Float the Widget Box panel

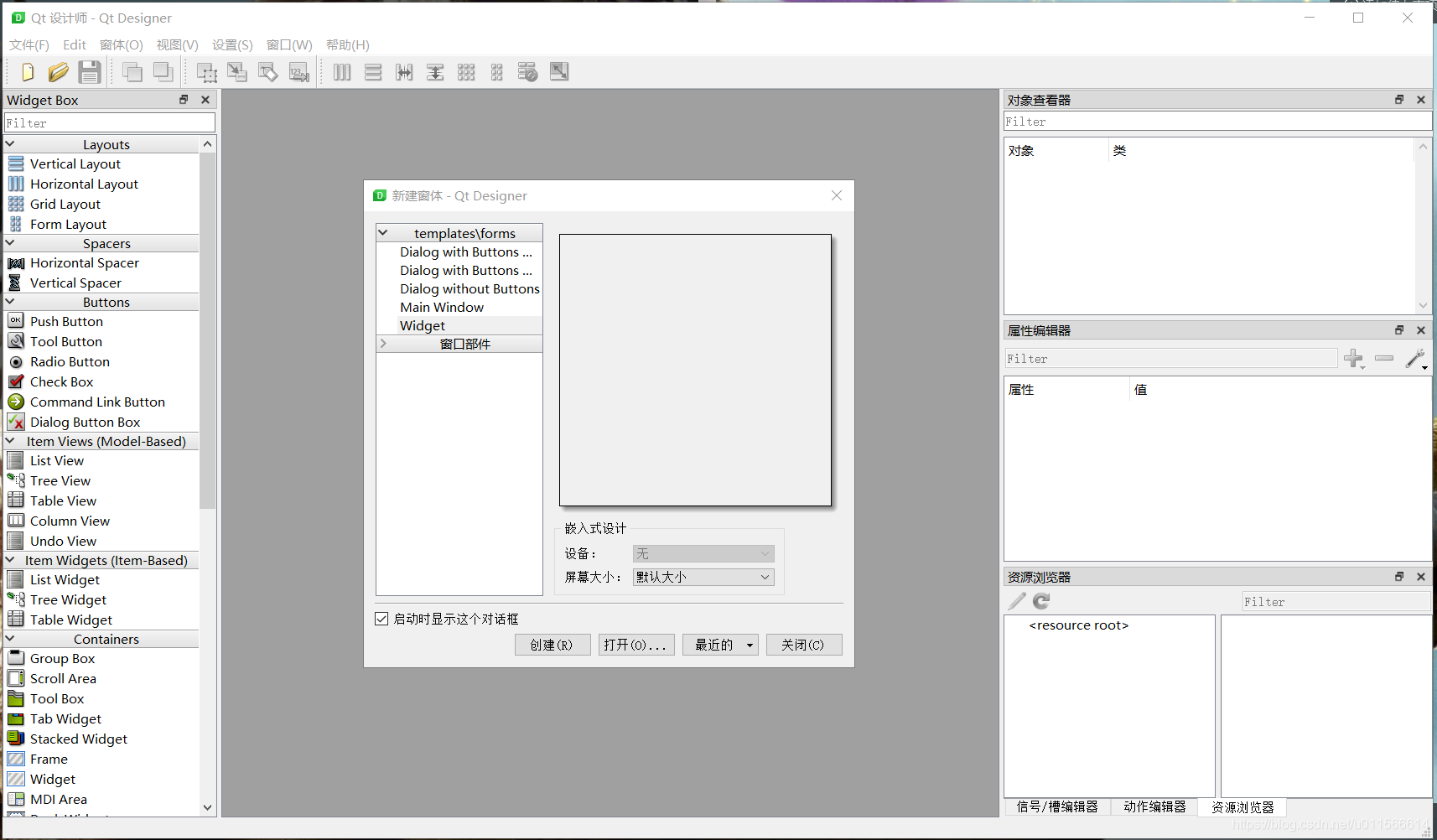point(184,100)
